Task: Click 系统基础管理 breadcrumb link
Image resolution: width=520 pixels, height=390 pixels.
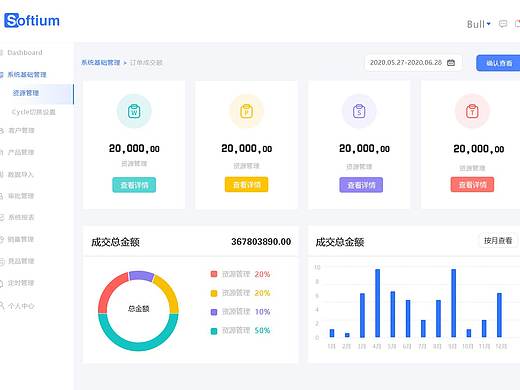Action: 101,62
